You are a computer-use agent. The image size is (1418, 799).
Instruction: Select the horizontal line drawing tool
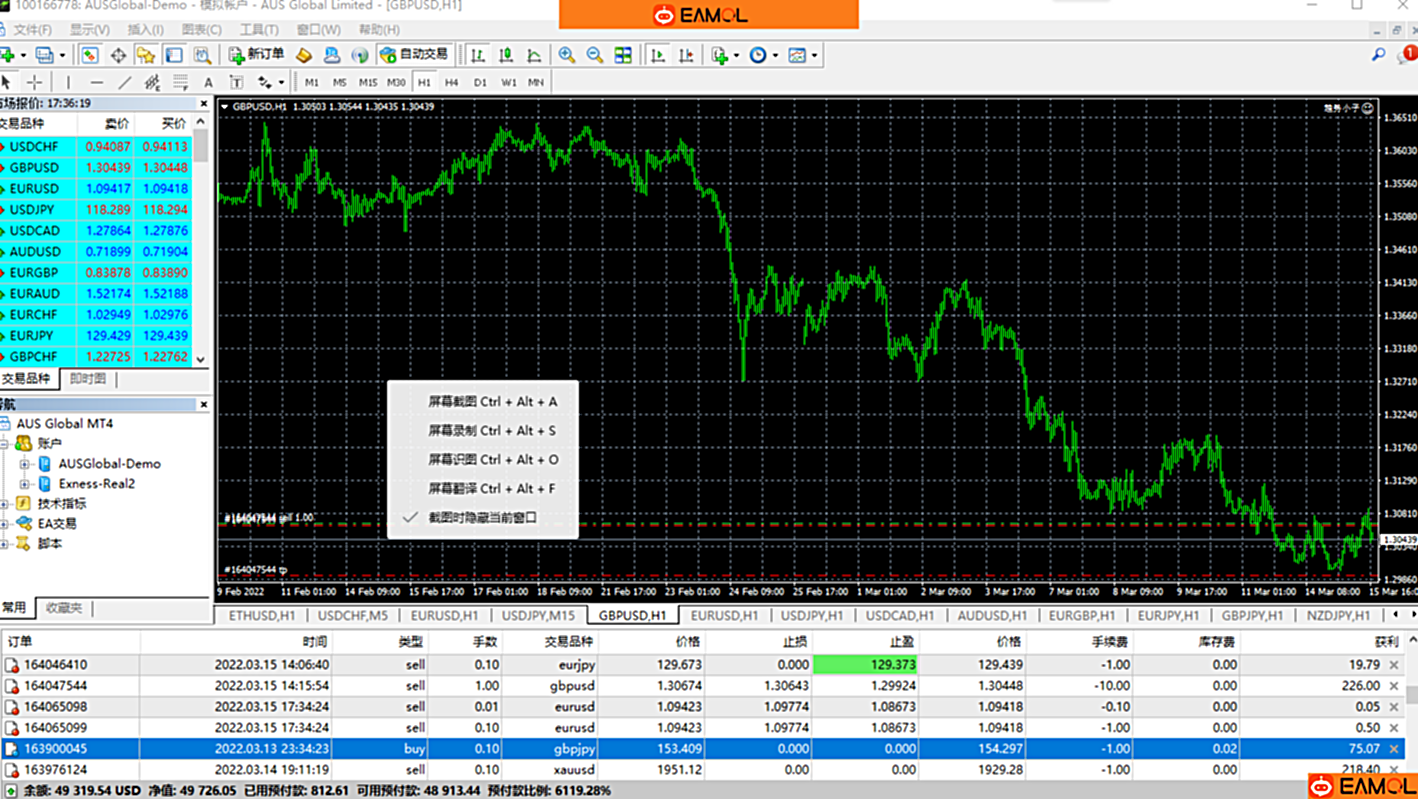click(x=96, y=82)
